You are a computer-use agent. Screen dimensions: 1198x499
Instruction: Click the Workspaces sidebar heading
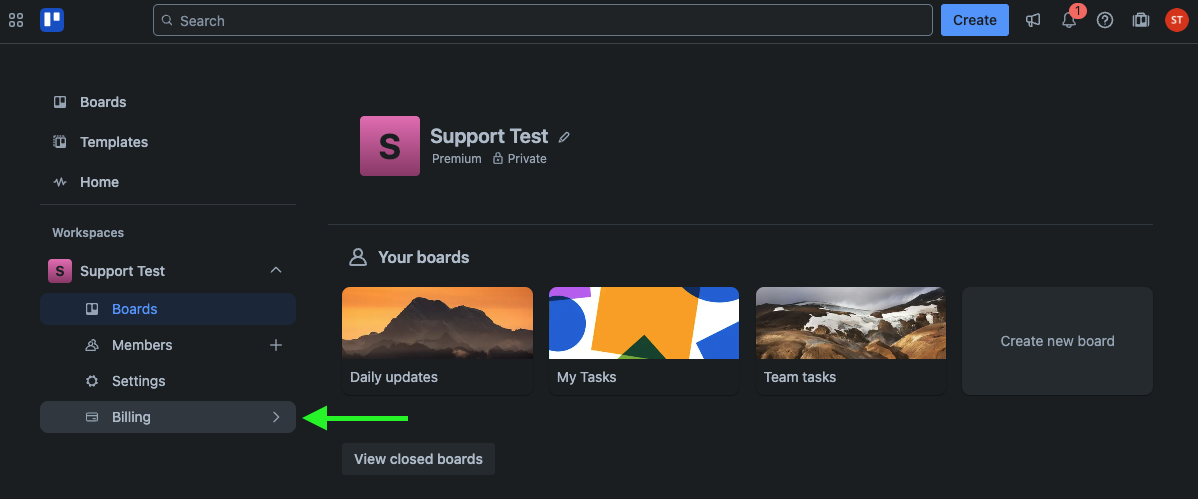[88, 232]
